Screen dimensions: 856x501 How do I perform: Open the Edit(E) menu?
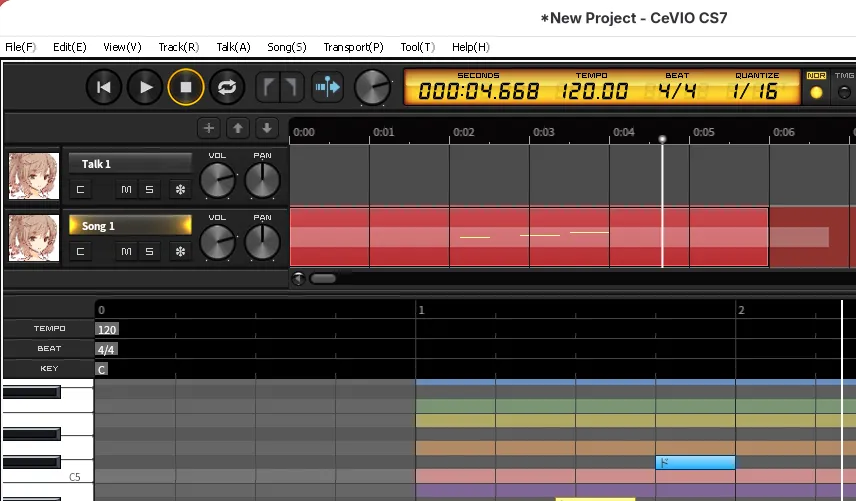(70, 47)
